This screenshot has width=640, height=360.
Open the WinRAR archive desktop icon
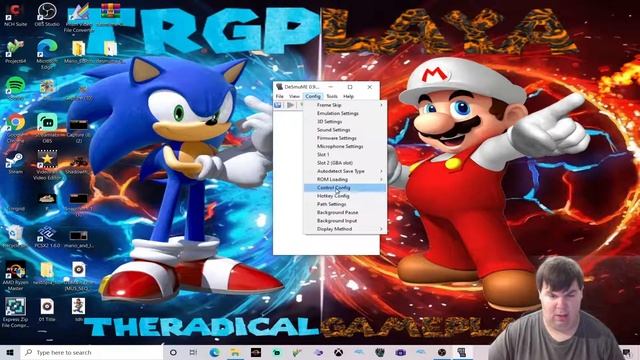click(x=110, y=14)
